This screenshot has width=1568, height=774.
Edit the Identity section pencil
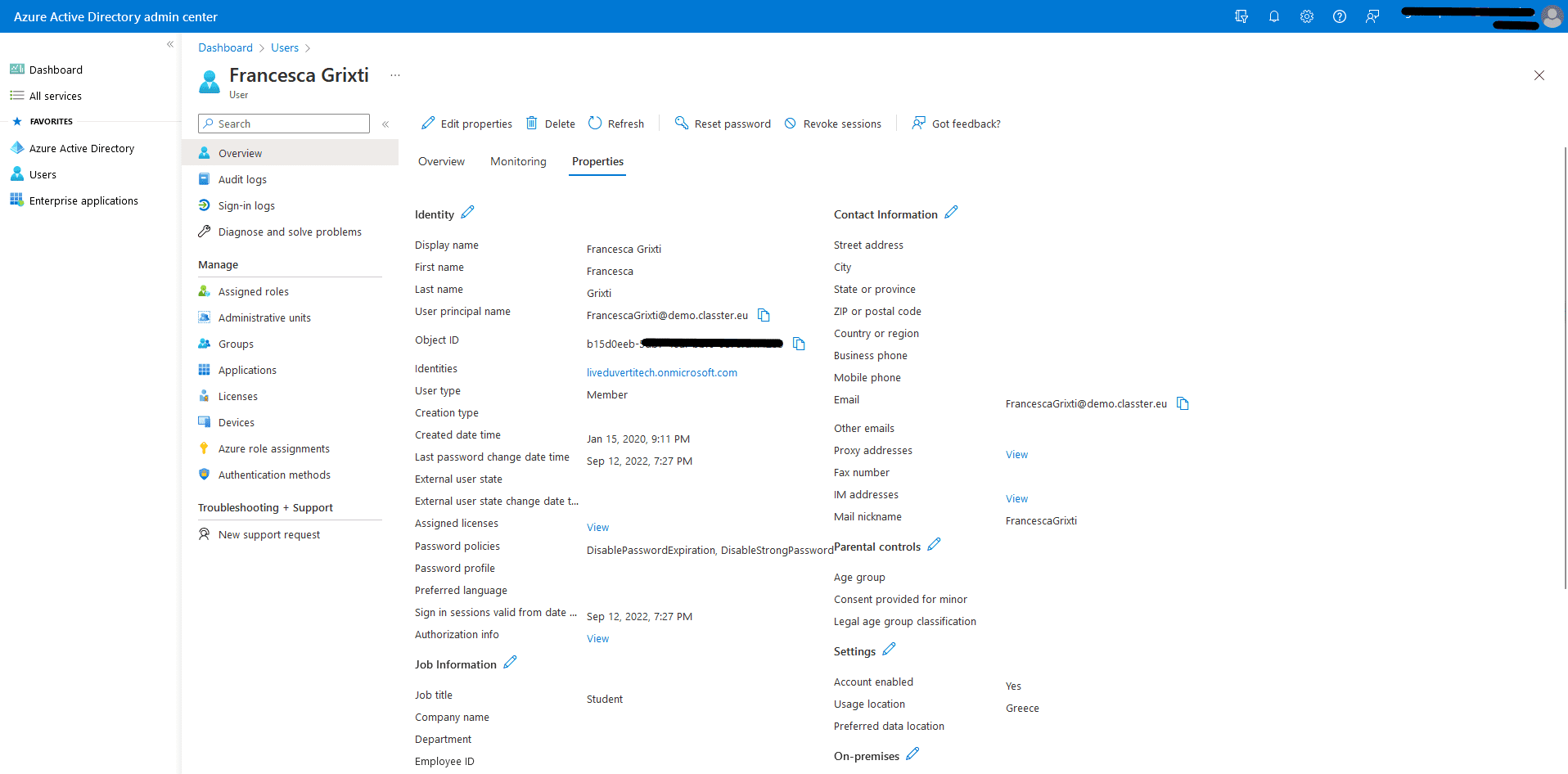(467, 213)
